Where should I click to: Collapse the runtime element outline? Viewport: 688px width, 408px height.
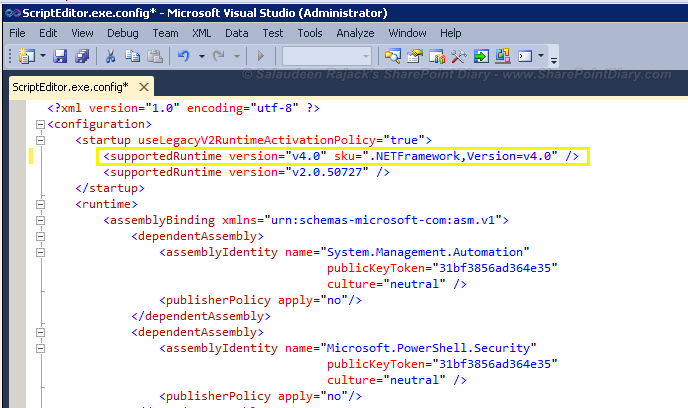[x=40, y=204]
